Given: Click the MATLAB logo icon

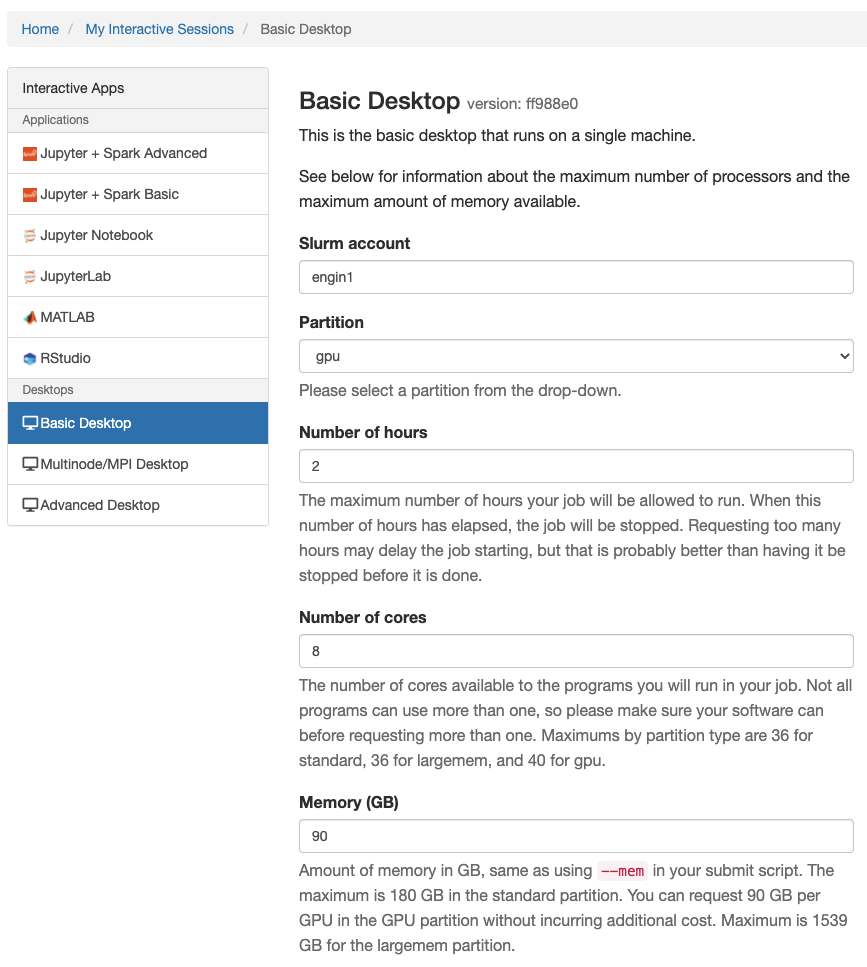Looking at the screenshot, I should coord(30,318).
